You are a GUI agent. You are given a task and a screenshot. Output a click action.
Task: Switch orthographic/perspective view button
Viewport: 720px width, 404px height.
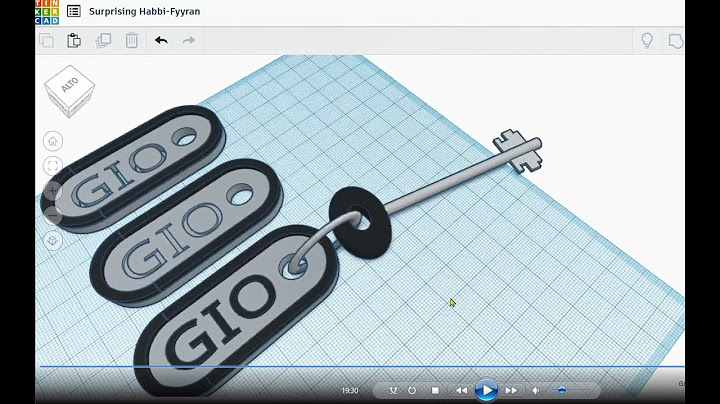click(53, 240)
